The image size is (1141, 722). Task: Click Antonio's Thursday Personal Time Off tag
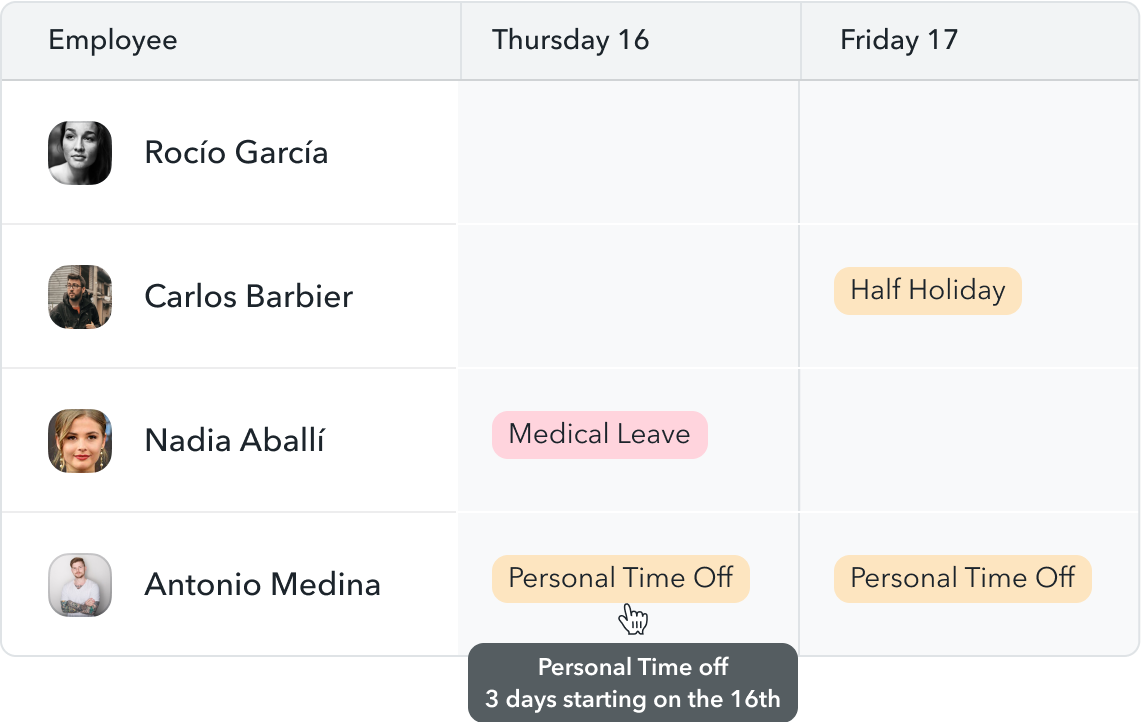point(620,579)
